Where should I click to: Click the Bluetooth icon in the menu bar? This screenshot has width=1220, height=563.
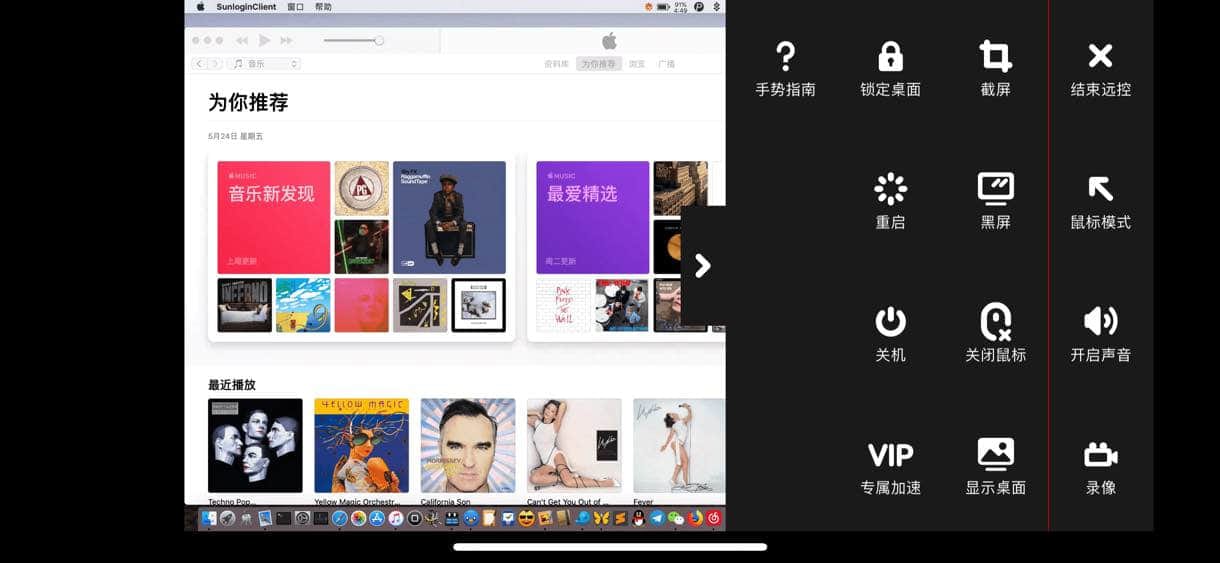pyautogui.click(x=716, y=6)
